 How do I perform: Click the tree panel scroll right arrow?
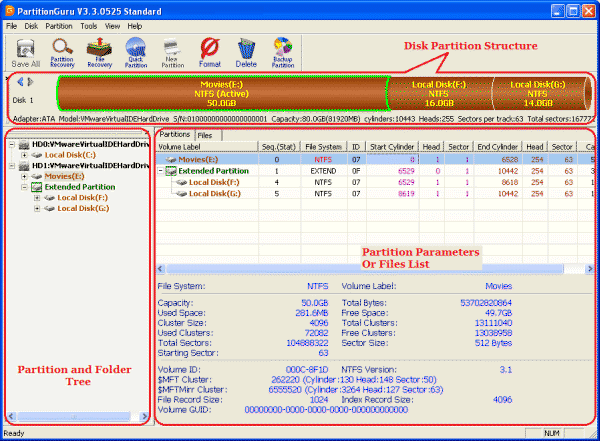point(144,416)
